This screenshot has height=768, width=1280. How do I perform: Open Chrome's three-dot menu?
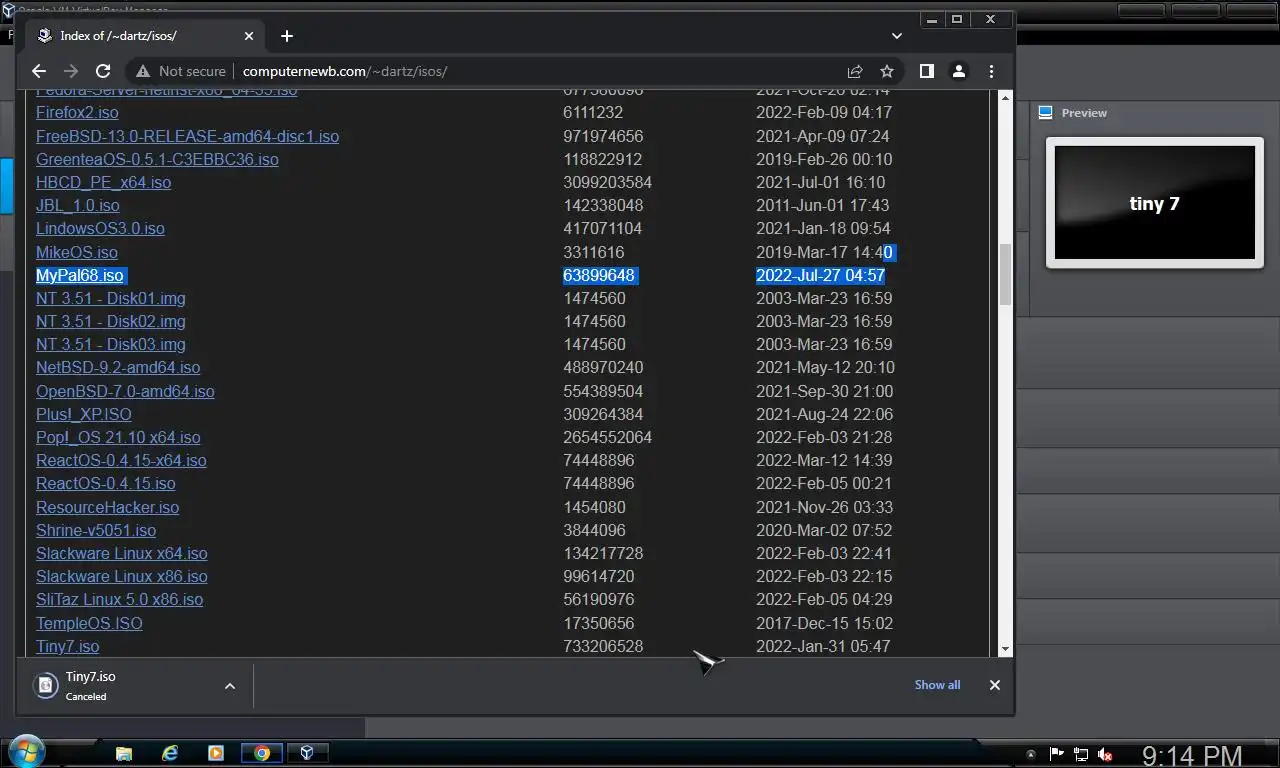[991, 71]
